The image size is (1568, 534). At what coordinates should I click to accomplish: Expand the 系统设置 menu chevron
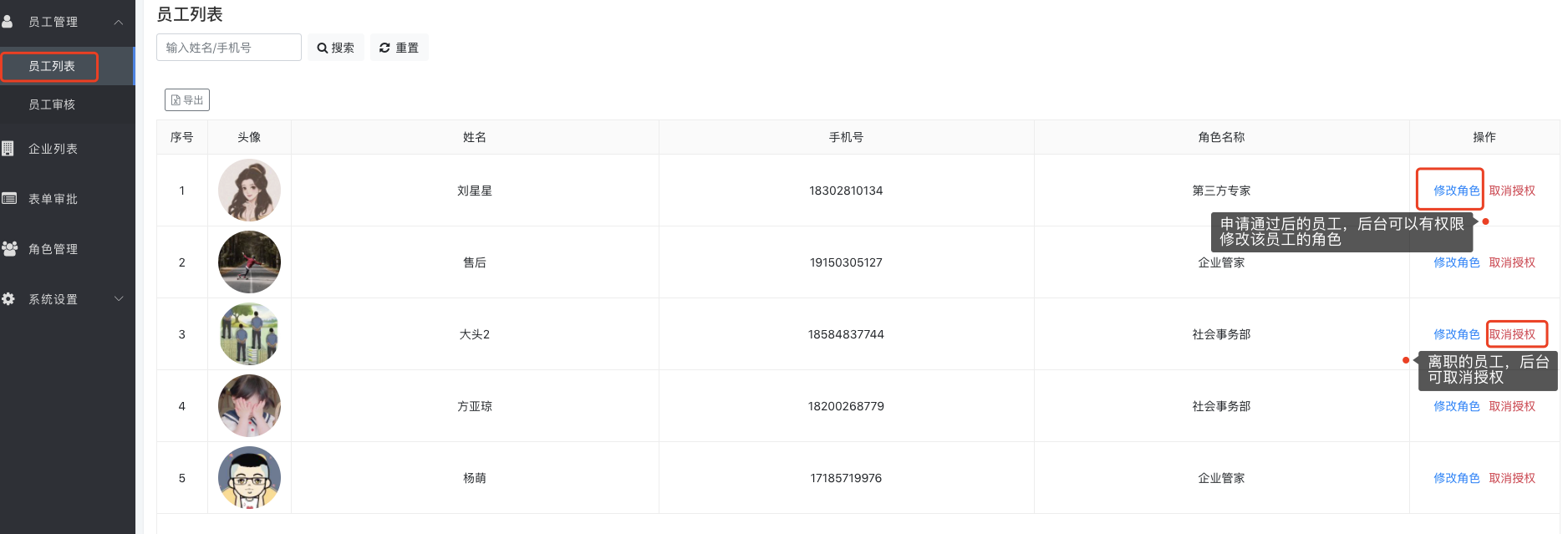[119, 298]
